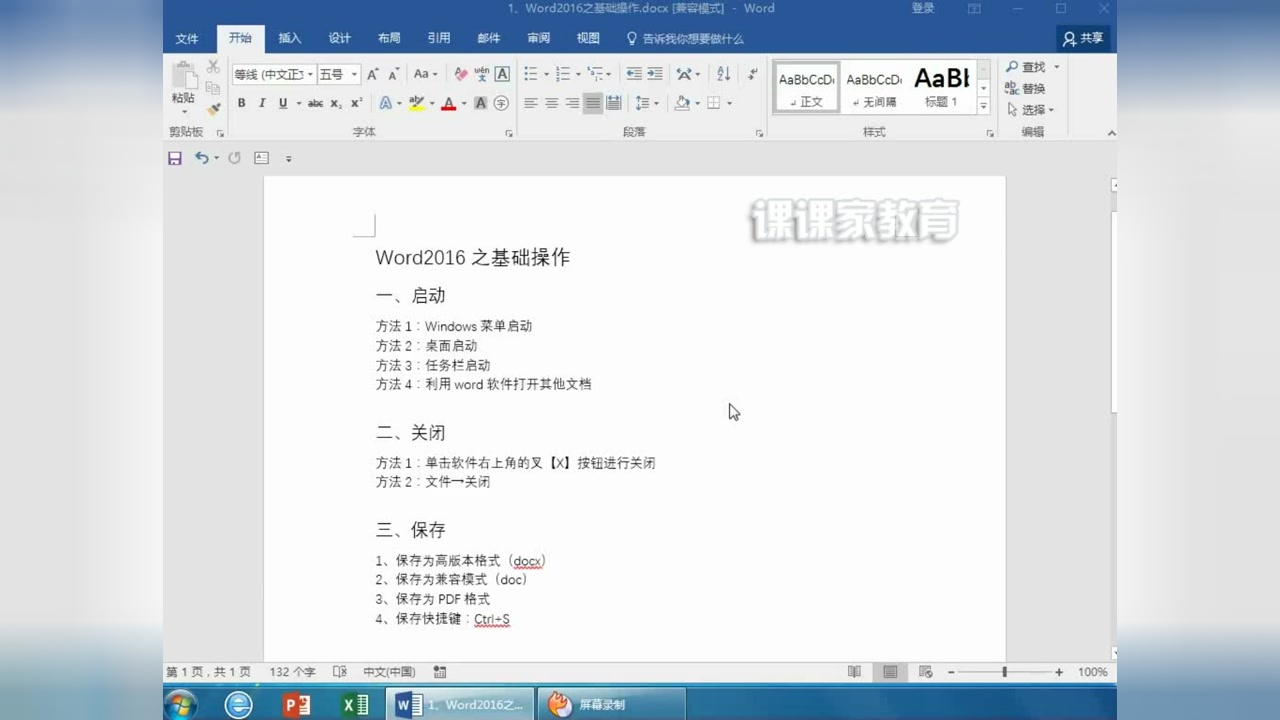This screenshot has height=720, width=1280.
Task: Click Replace (替换) button
Action: pyautogui.click(x=1026, y=88)
